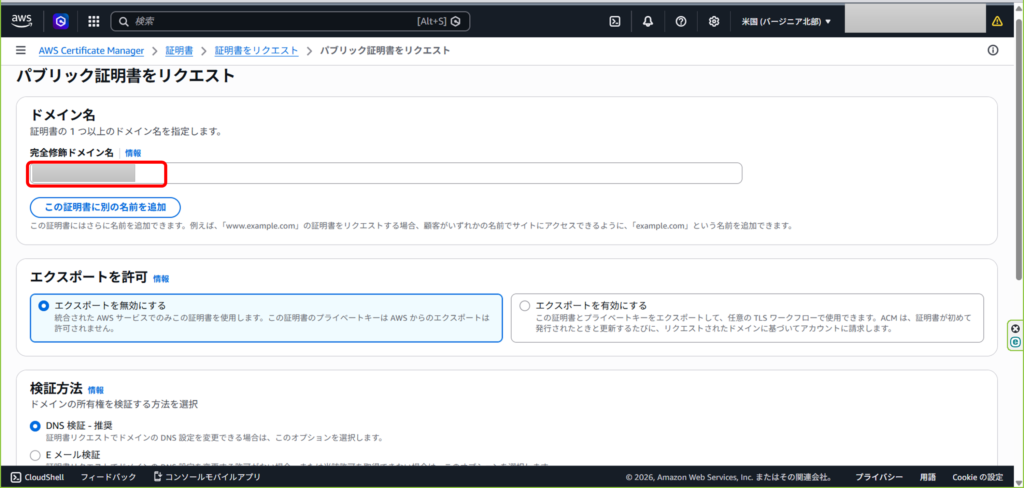The width and height of the screenshot is (1024, 488).
Task: Open CloudShell from the top bar icon
Action: click(x=615, y=21)
